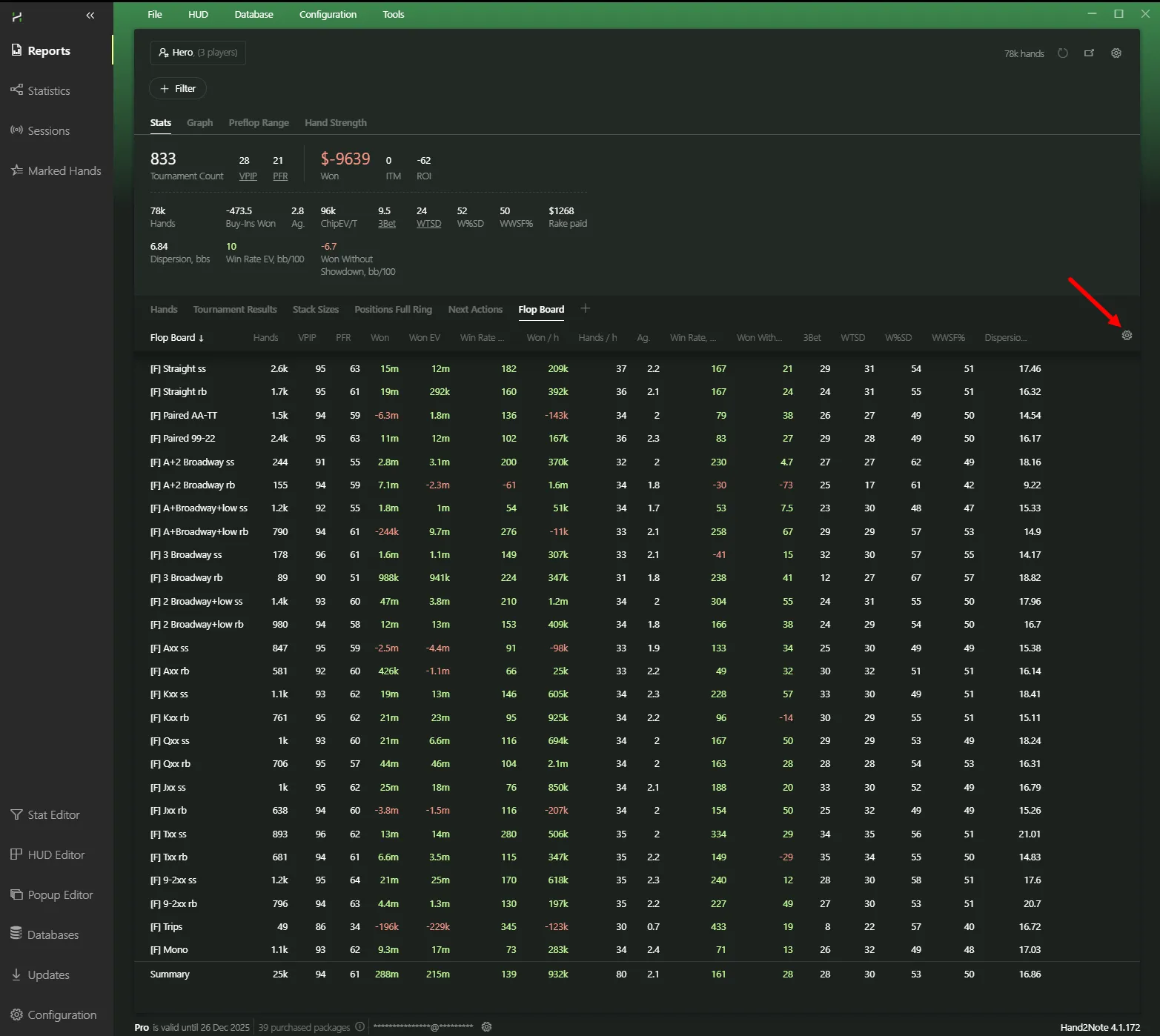Switch to the Preflop Range tab
1160x1036 pixels.
click(x=259, y=123)
